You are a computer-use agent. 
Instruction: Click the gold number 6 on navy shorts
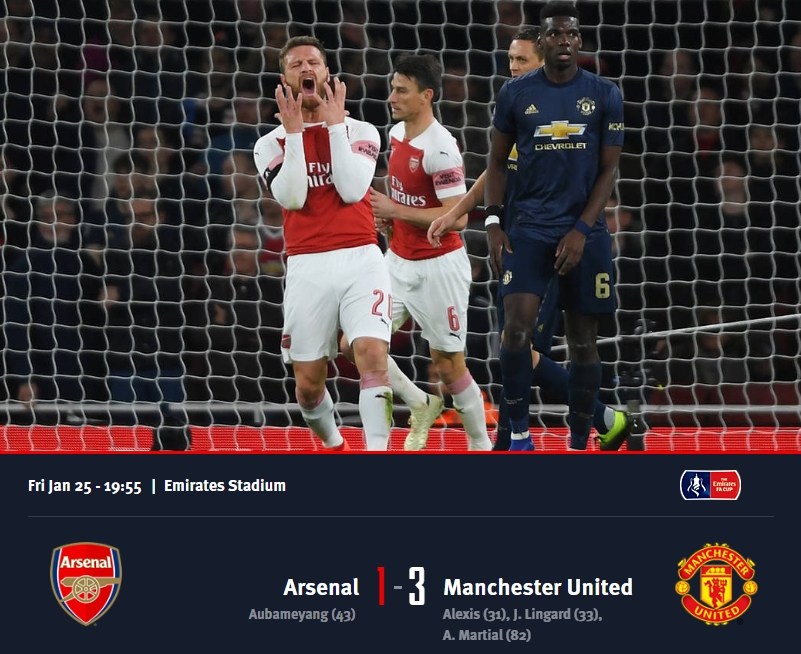603,286
